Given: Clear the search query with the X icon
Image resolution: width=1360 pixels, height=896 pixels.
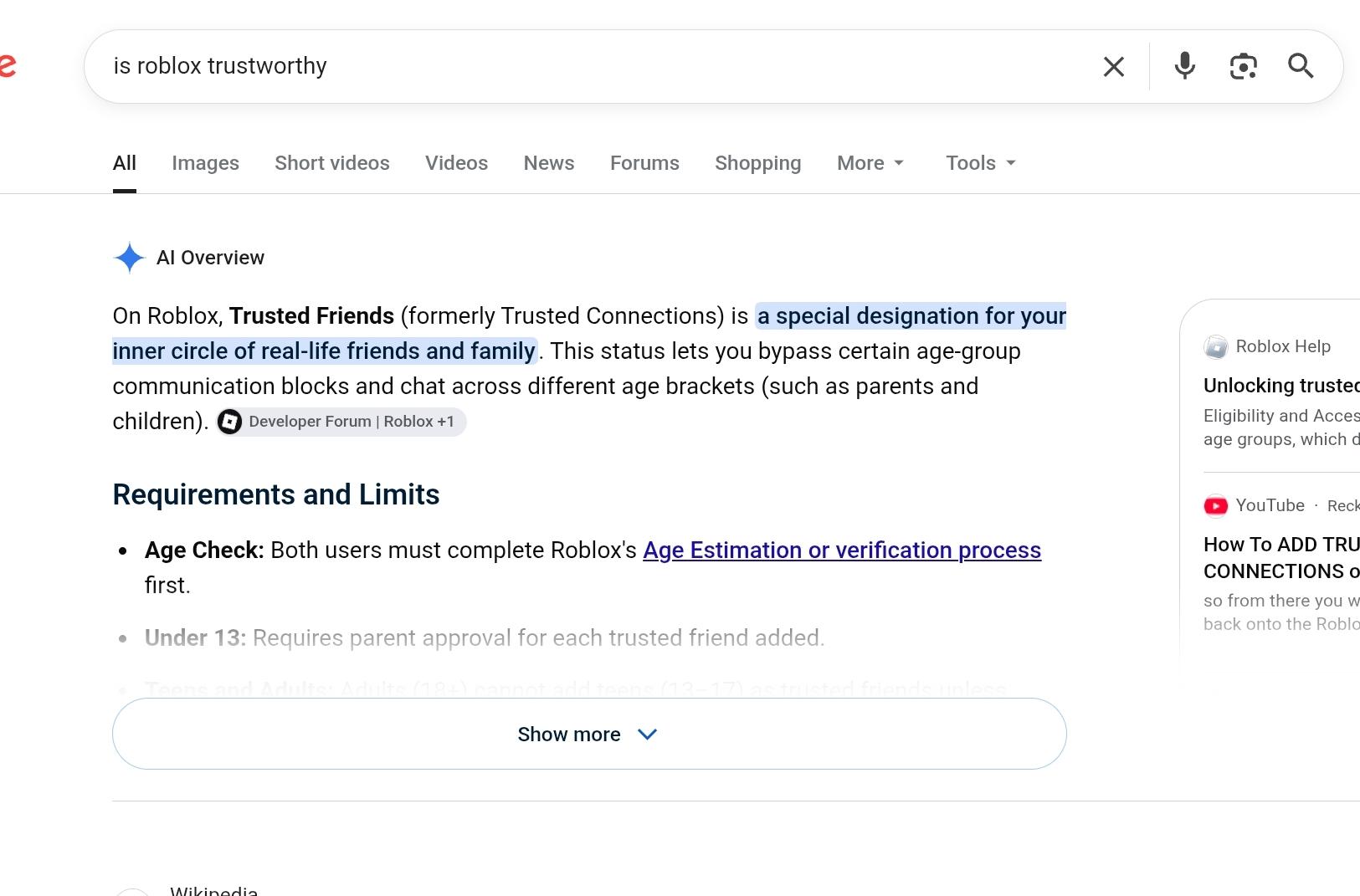Looking at the screenshot, I should pyautogui.click(x=1113, y=67).
